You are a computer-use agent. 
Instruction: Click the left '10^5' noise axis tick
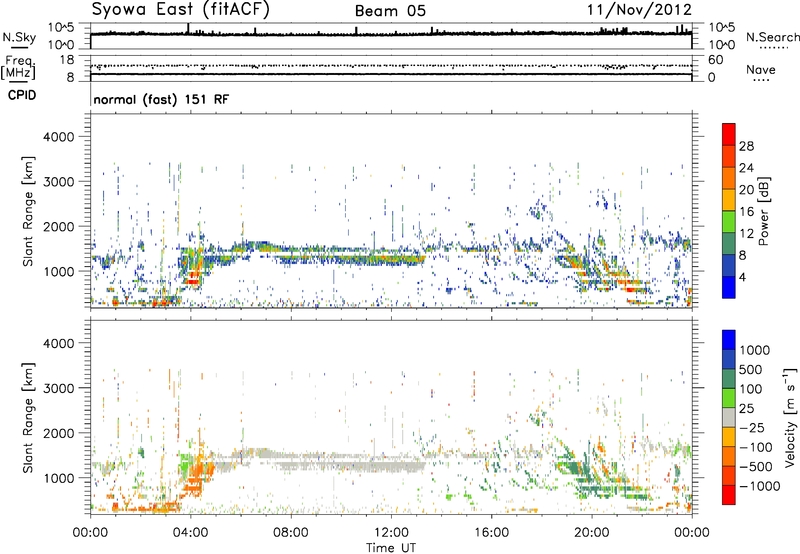pos(61,28)
